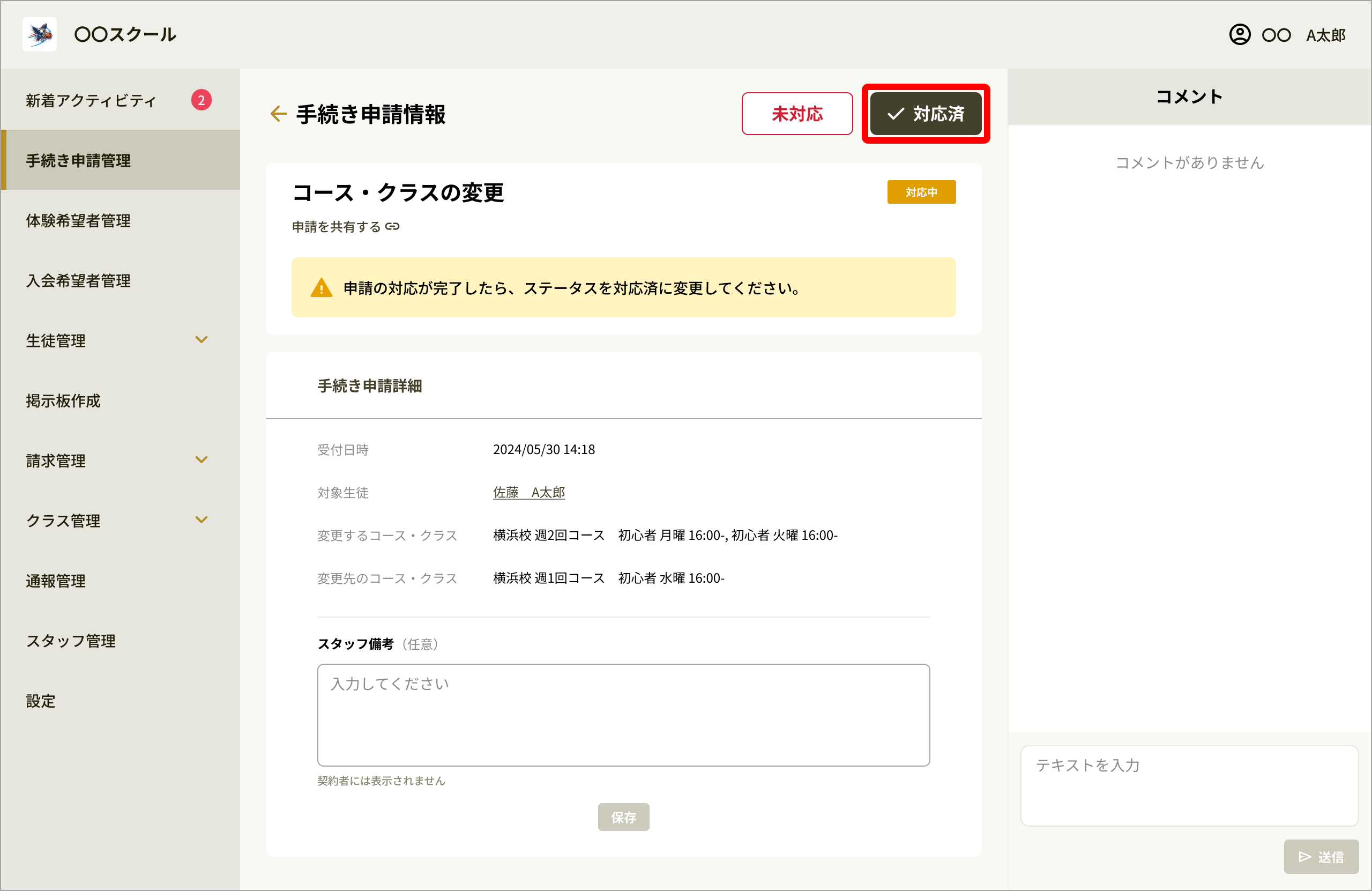Image resolution: width=1372 pixels, height=891 pixels.
Task: Open 通報管理 in the sidebar
Action: (x=121, y=580)
